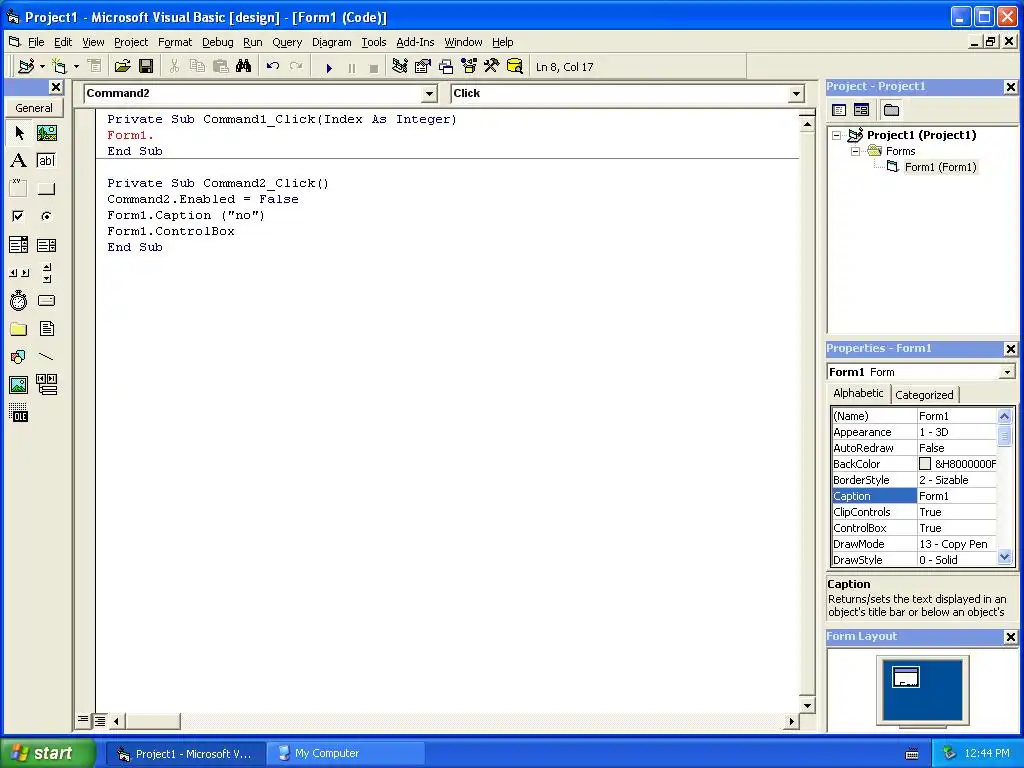Select the CommandButton control in the toolbox
This screenshot has width=1024, height=768.
46,189
